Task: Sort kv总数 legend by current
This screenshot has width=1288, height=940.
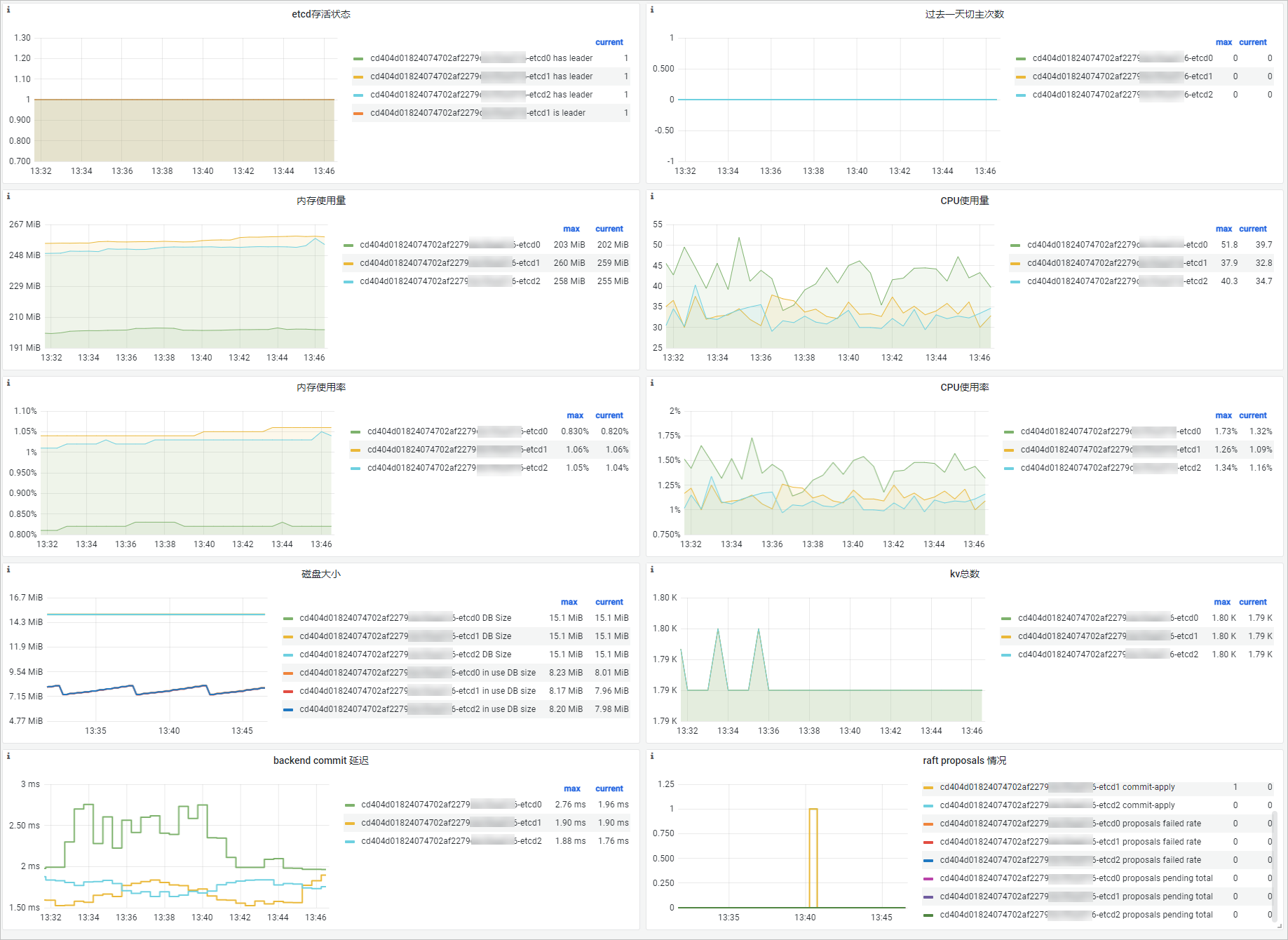Action: point(1252,602)
